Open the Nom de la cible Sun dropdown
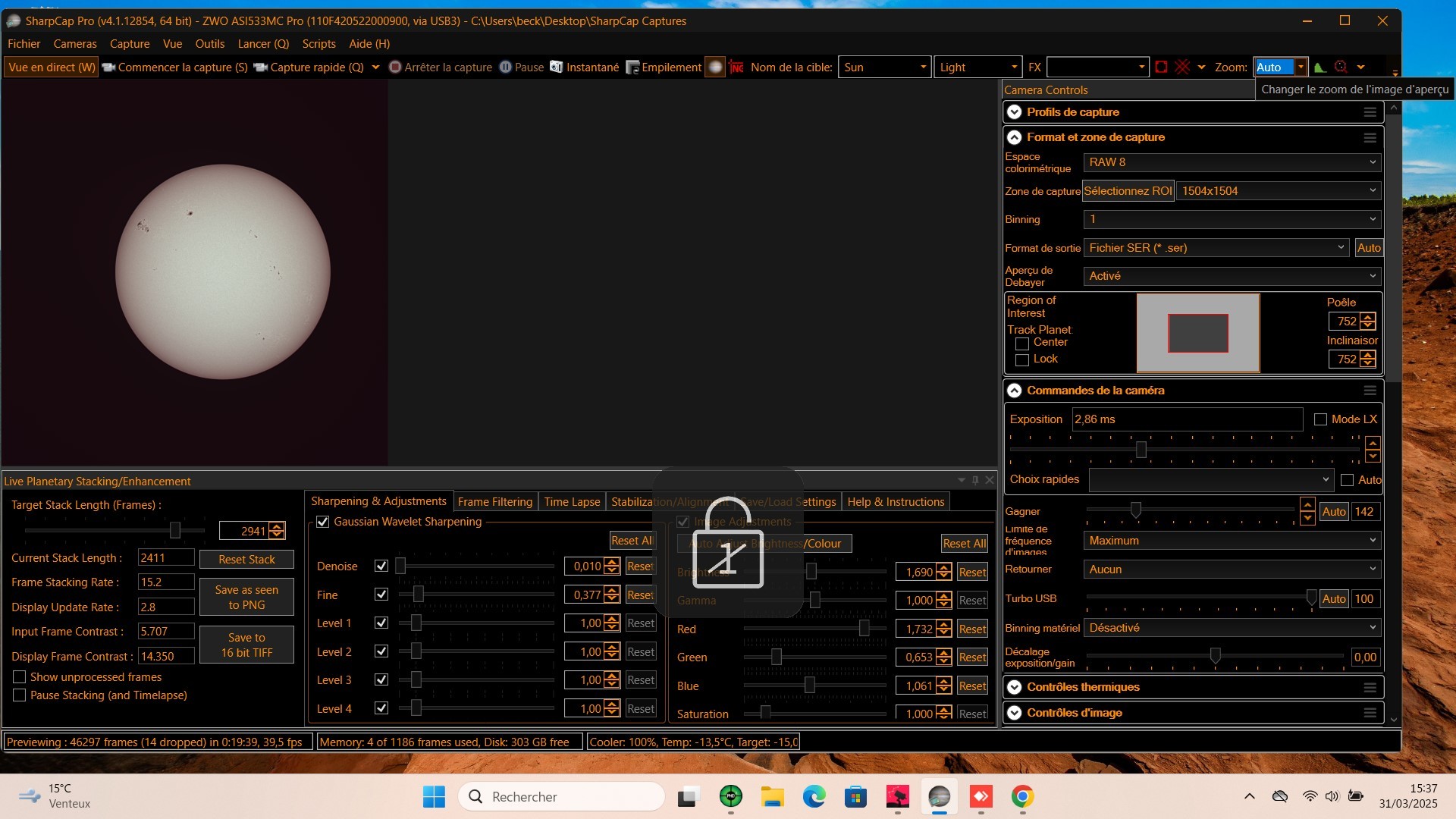 click(884, 67)
